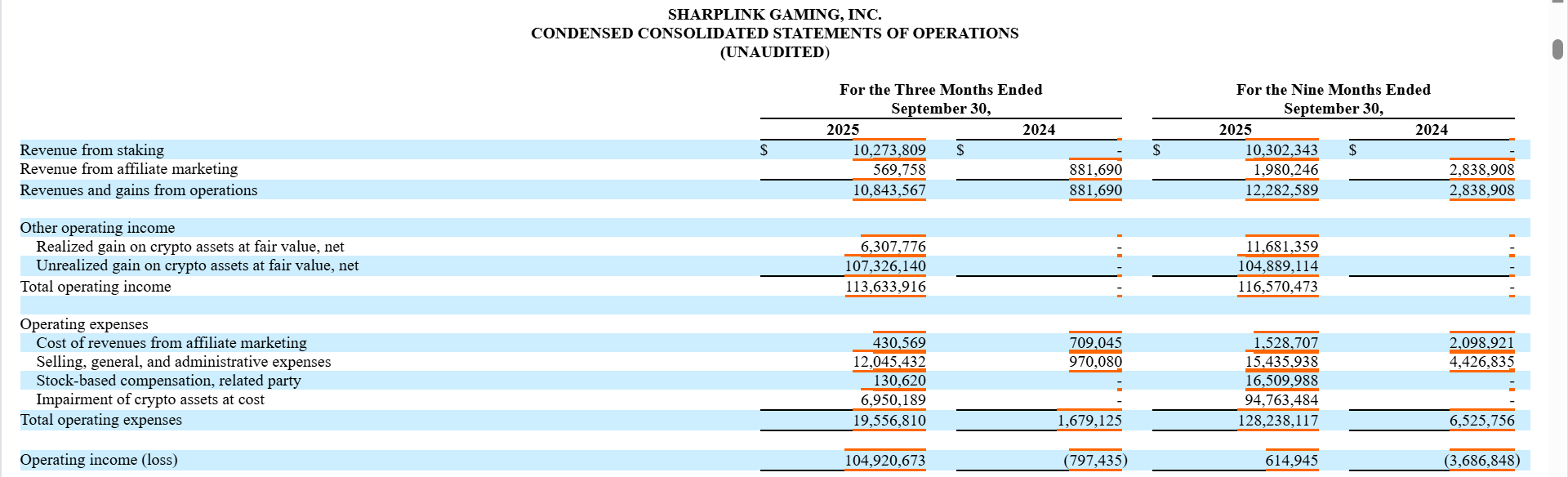
Task: Click the 'Other operating income' label
Action: coord(97,228)
